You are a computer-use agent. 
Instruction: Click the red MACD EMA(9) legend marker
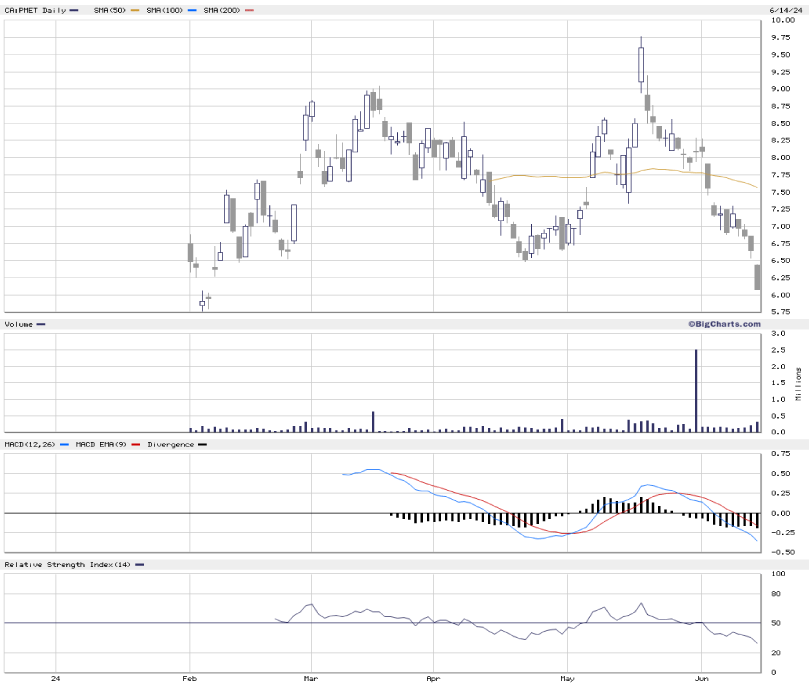point(135,443)
